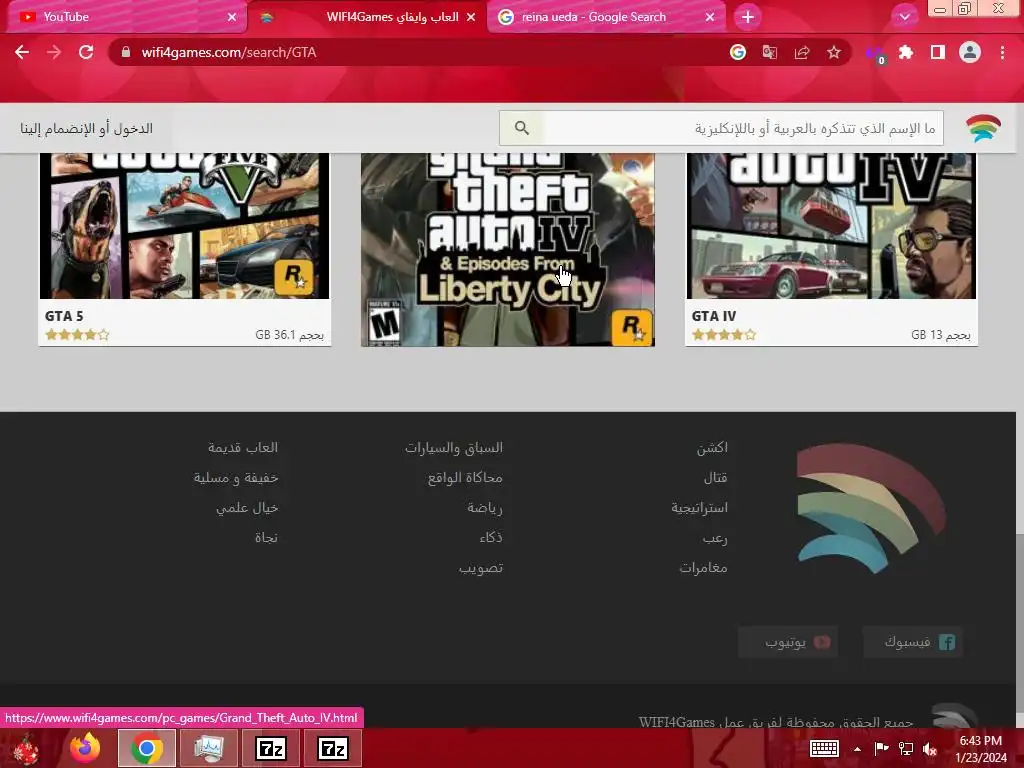Click the 13 GB size label
Viewport: 1024px width, 768px height.
[940, 335]
